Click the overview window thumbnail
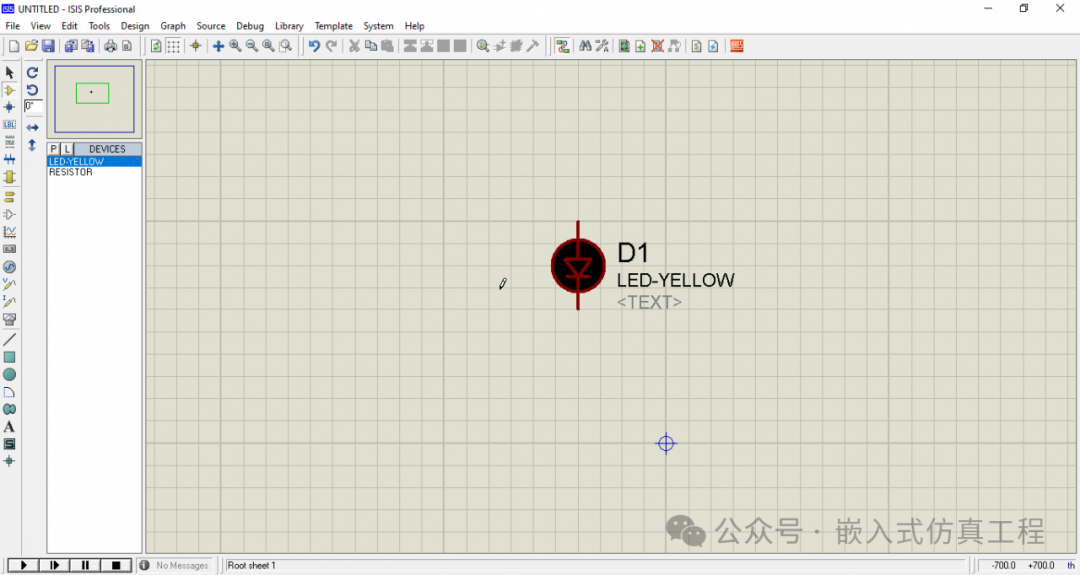1080x575 pixels. coord(94,99)
